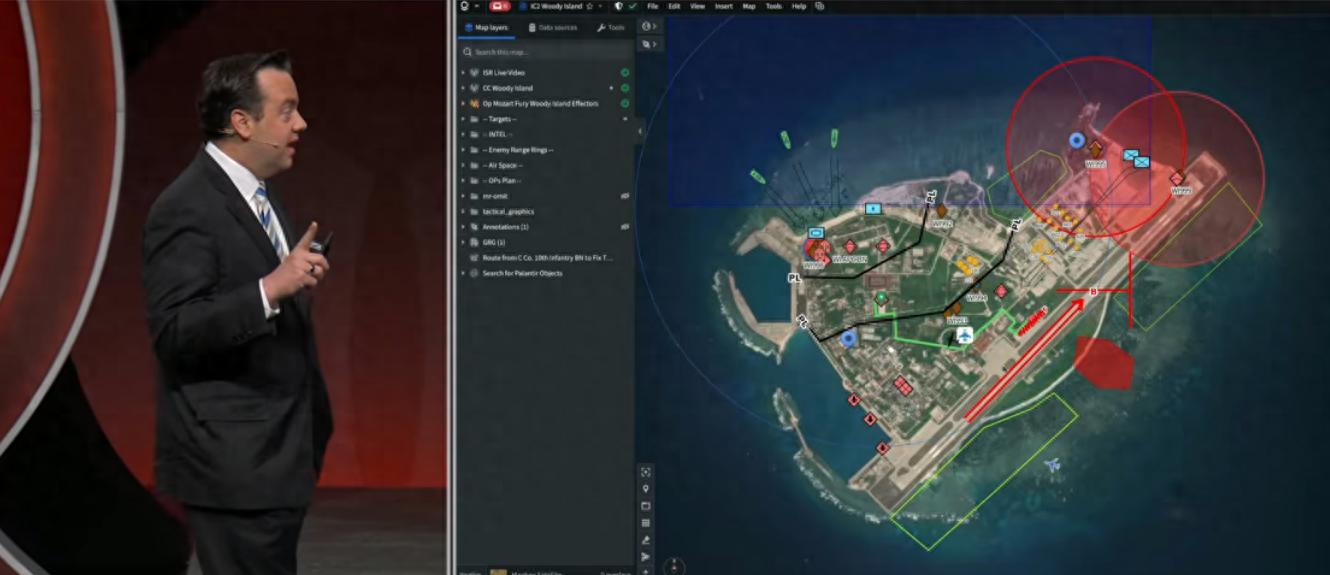Click the location pin tool icon
This screenshot has width=1330, height=575.
646,489
